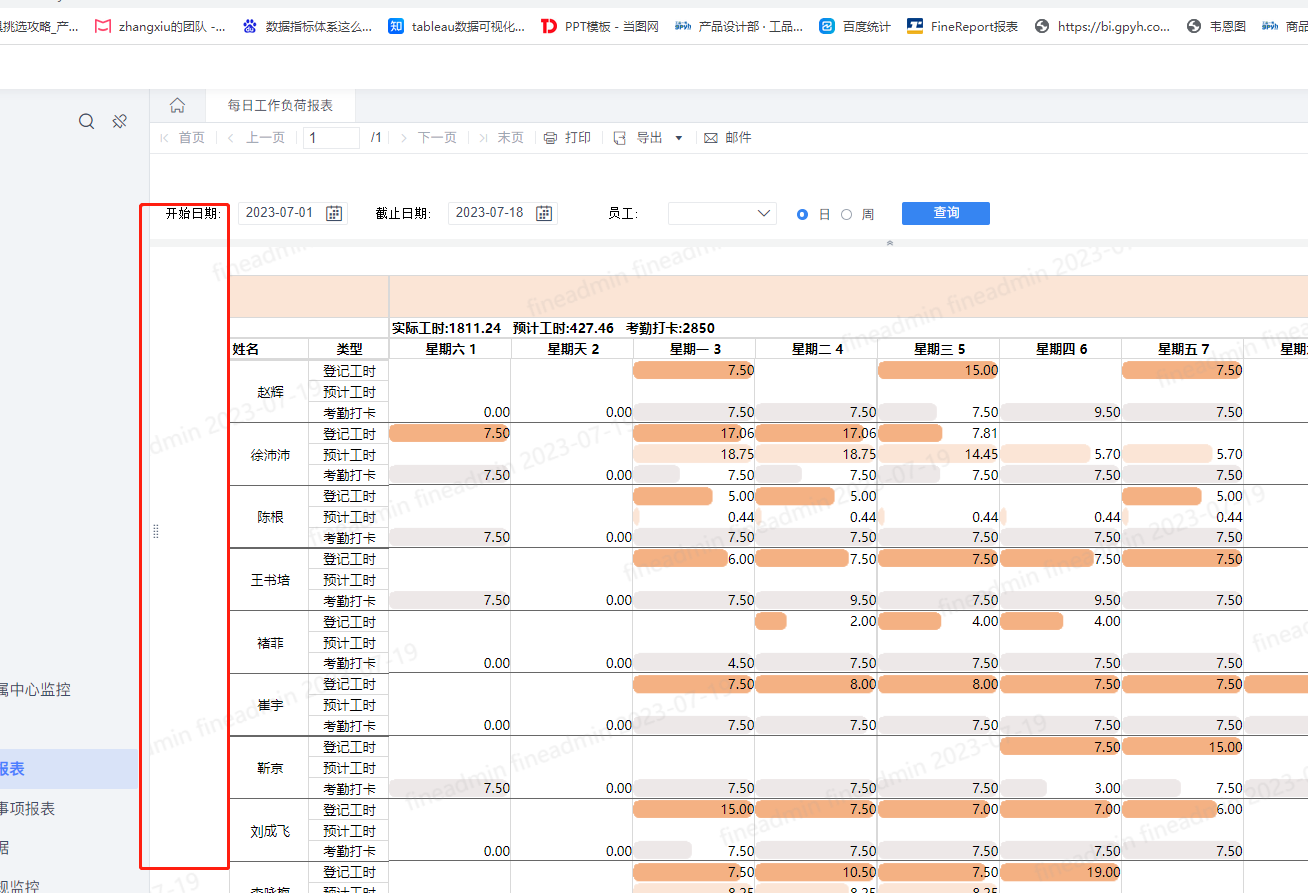Screen dimensions: 1308x893
Task: Go to 末页 last page
Action: tap(501, 138)
